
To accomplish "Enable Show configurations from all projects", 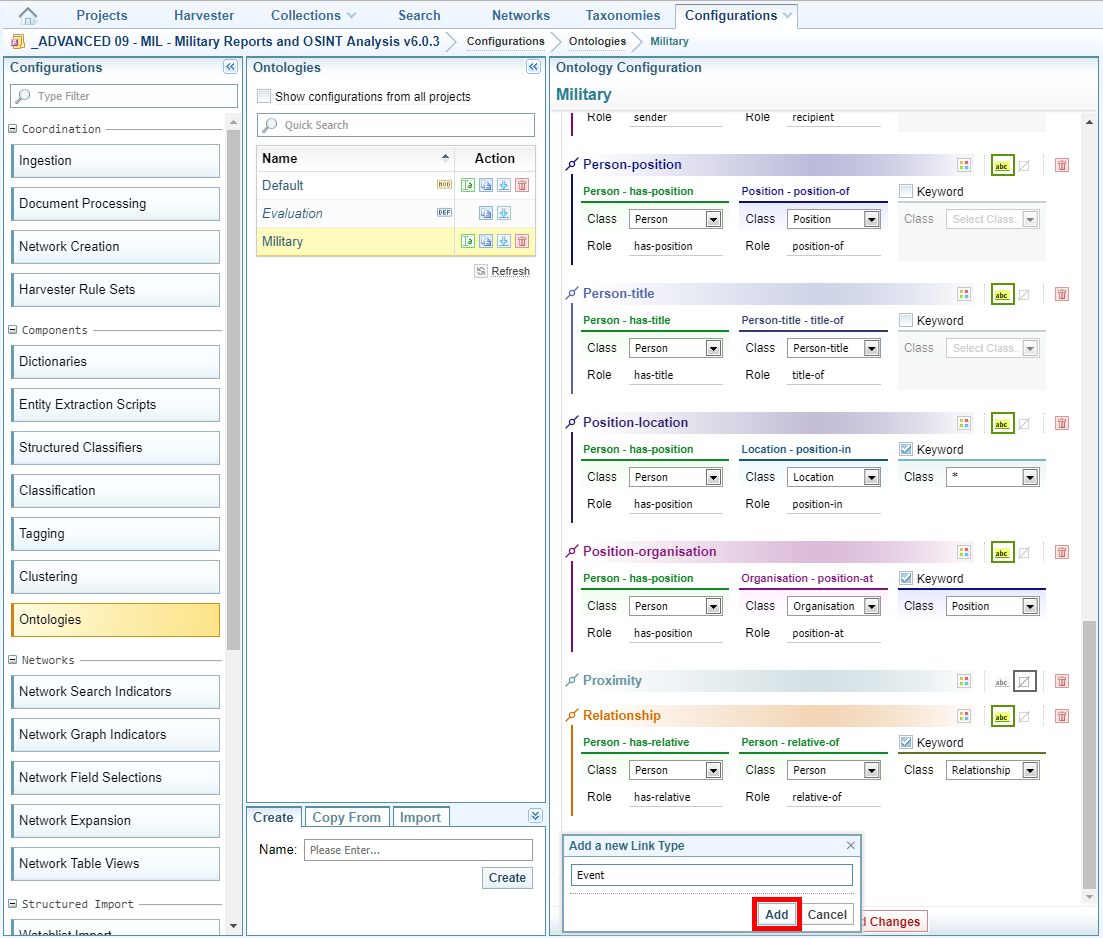I will click(x=264, y=97).
